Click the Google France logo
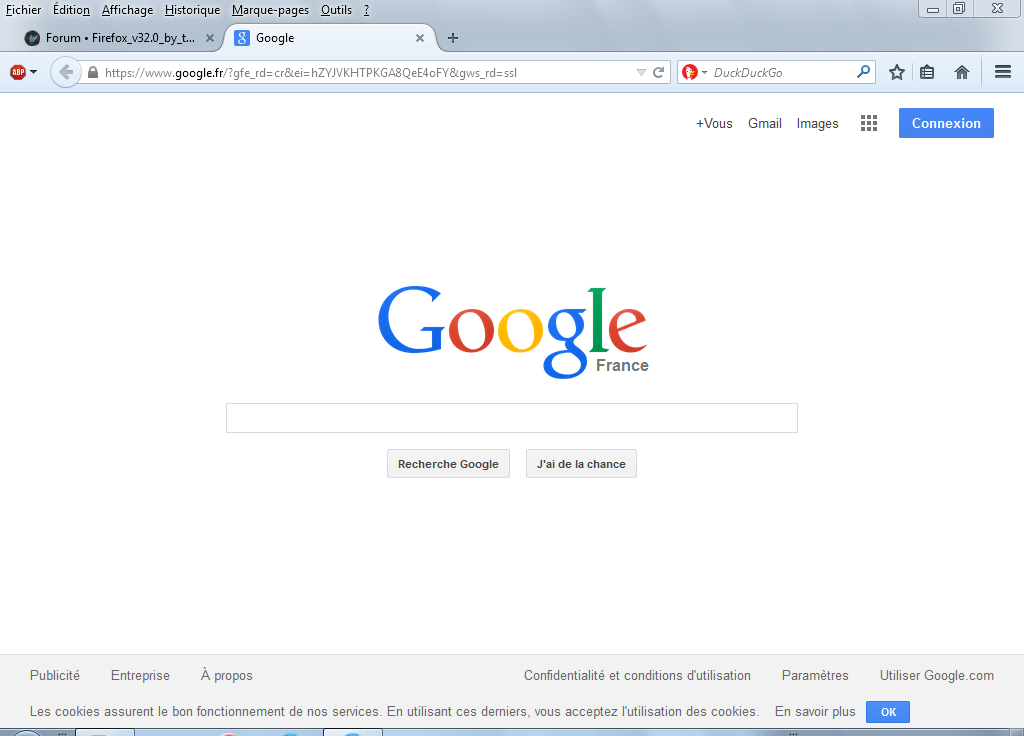Image resolution: width=1024 pixels, height=736 pixels. point(513,332)
